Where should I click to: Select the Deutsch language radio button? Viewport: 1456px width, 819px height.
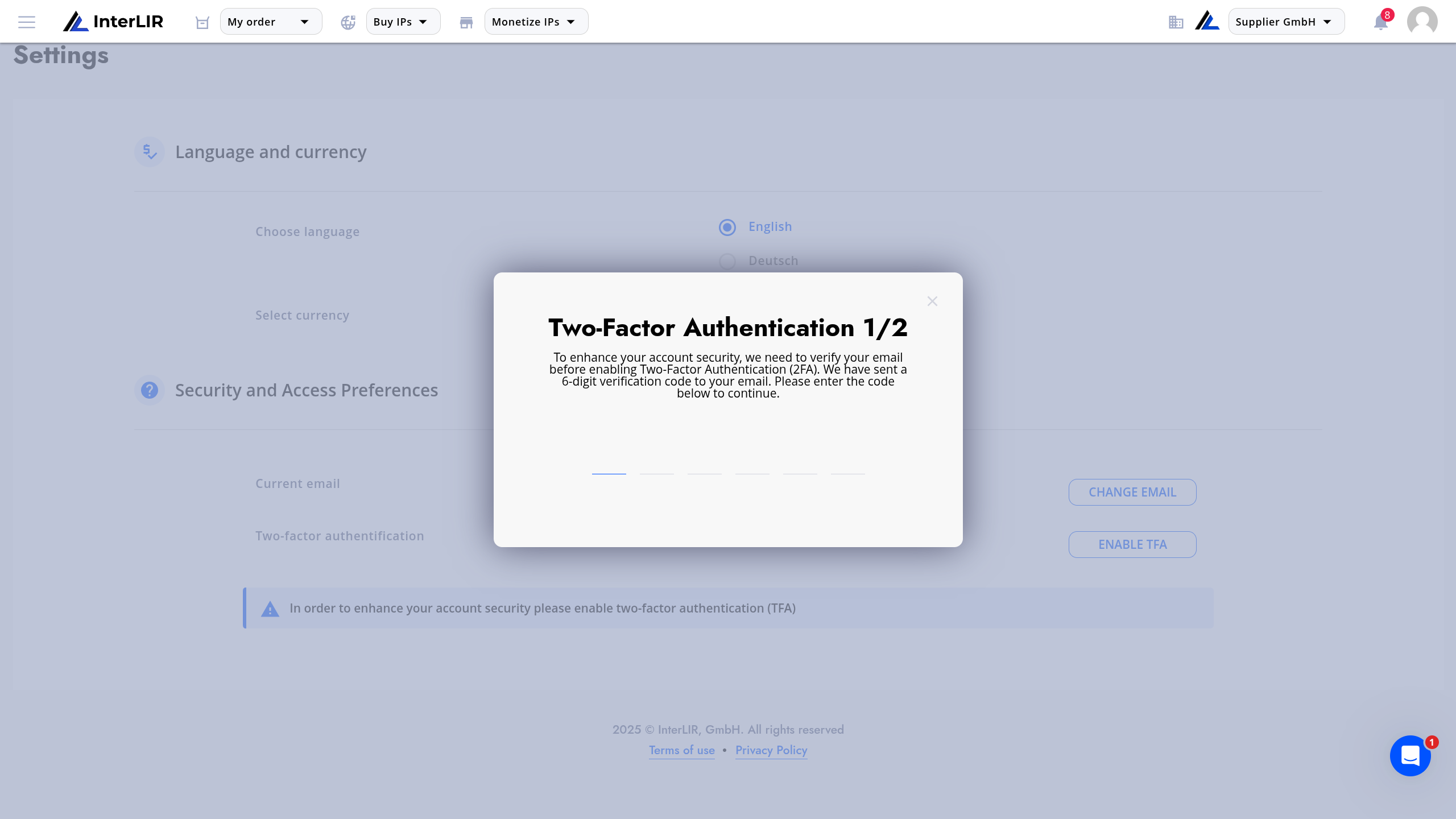[727, 261]
